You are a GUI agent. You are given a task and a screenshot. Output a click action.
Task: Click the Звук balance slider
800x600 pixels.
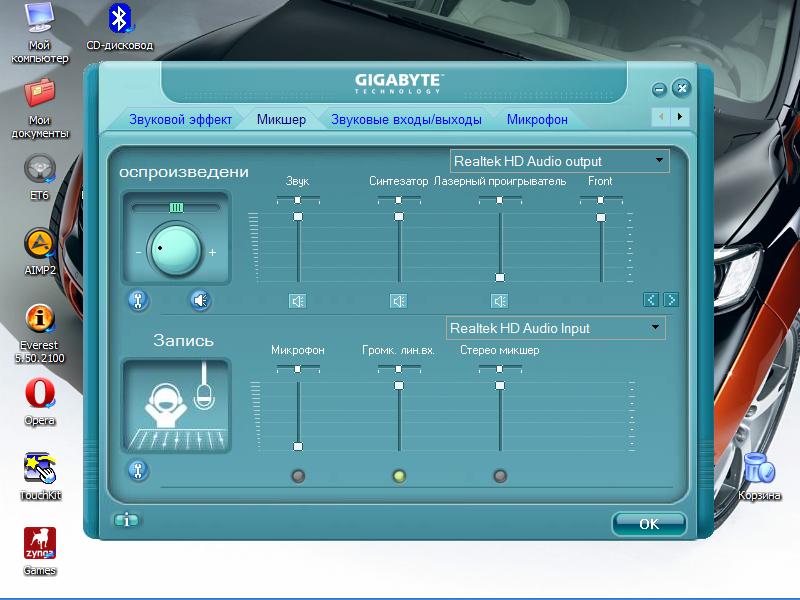[x=298, y=200]
